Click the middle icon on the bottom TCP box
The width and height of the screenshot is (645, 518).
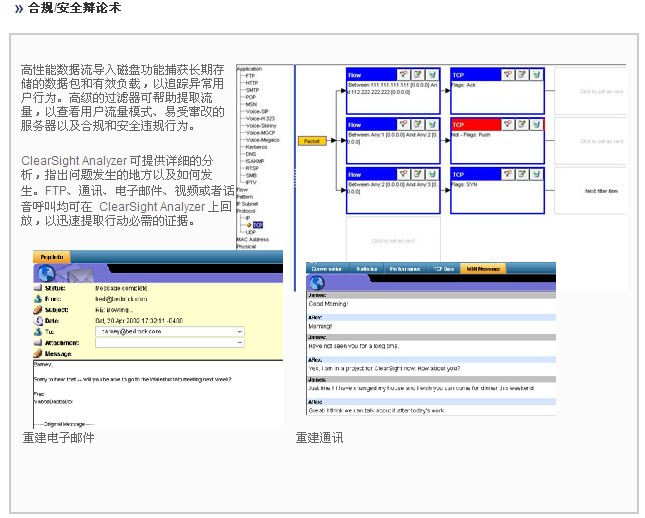[x=521, y=172]
